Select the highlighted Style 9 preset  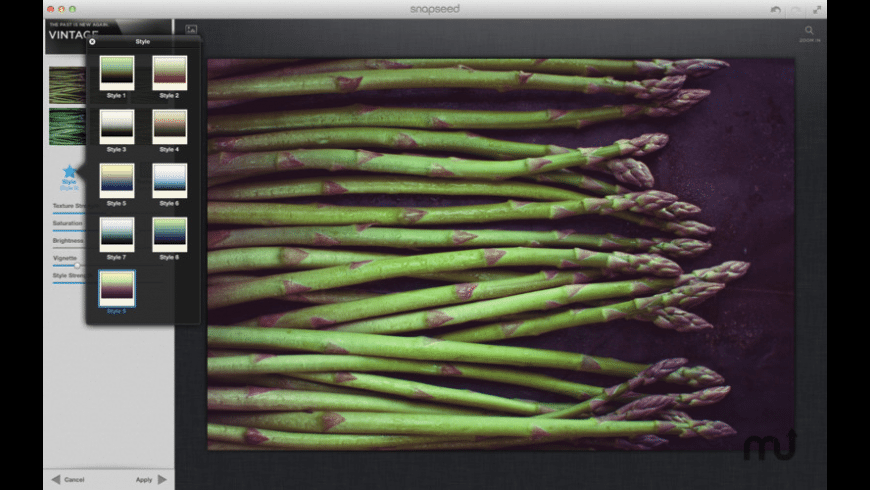point(117,289)
